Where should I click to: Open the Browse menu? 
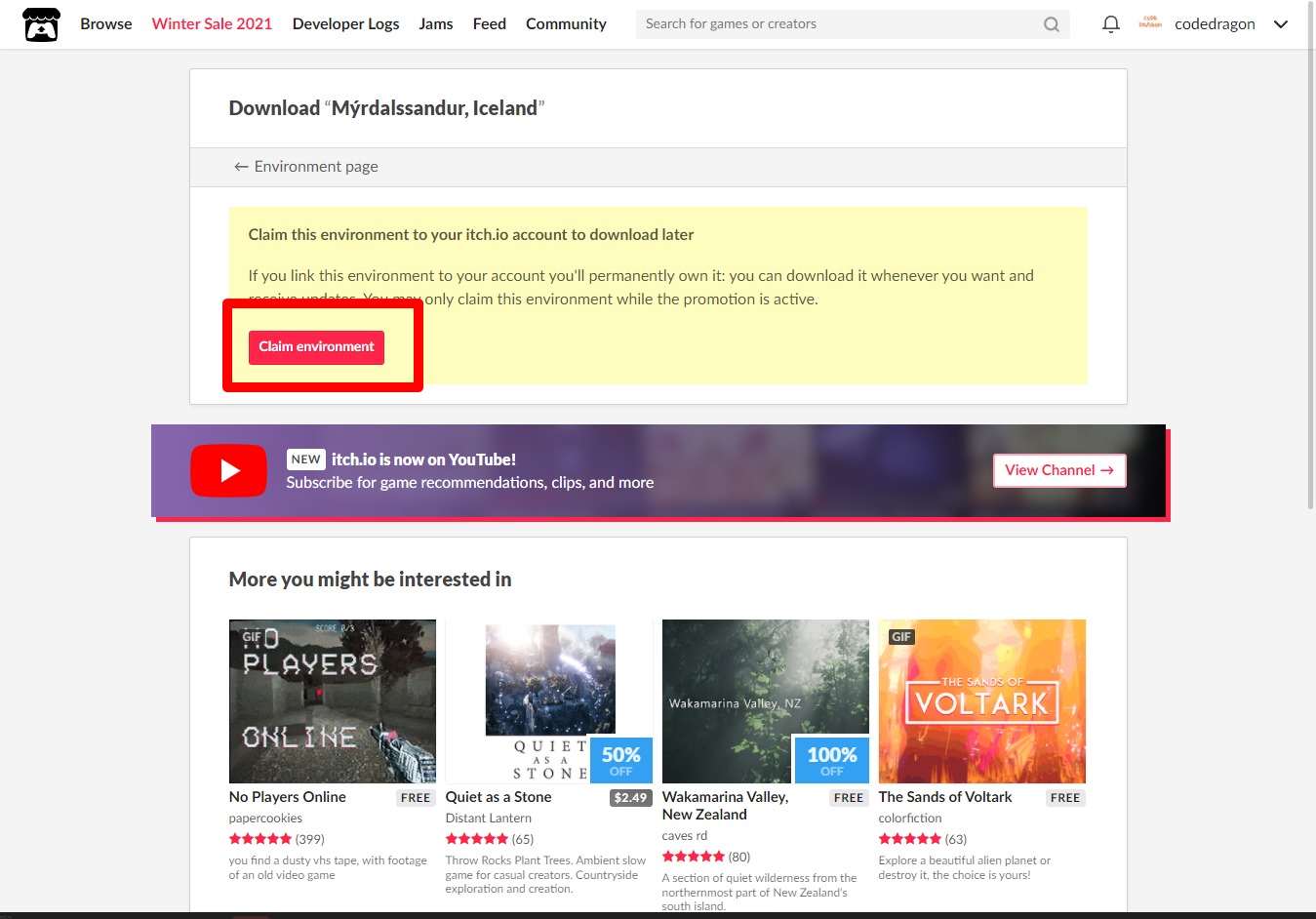[106, 24]
